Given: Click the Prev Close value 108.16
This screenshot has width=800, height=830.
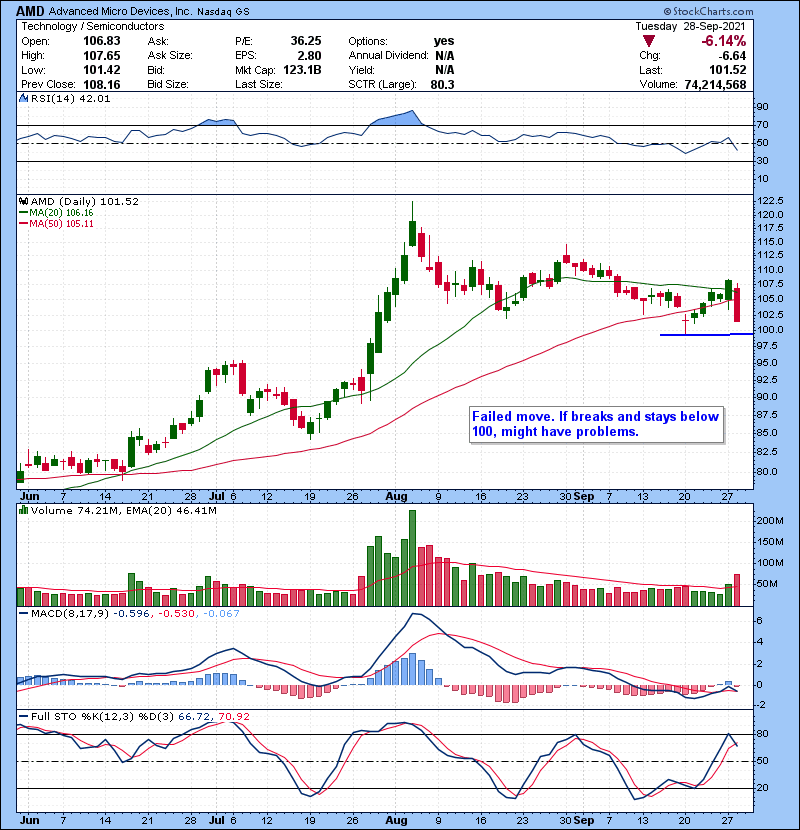Looking at the screenshot, I should click(102, 85).
